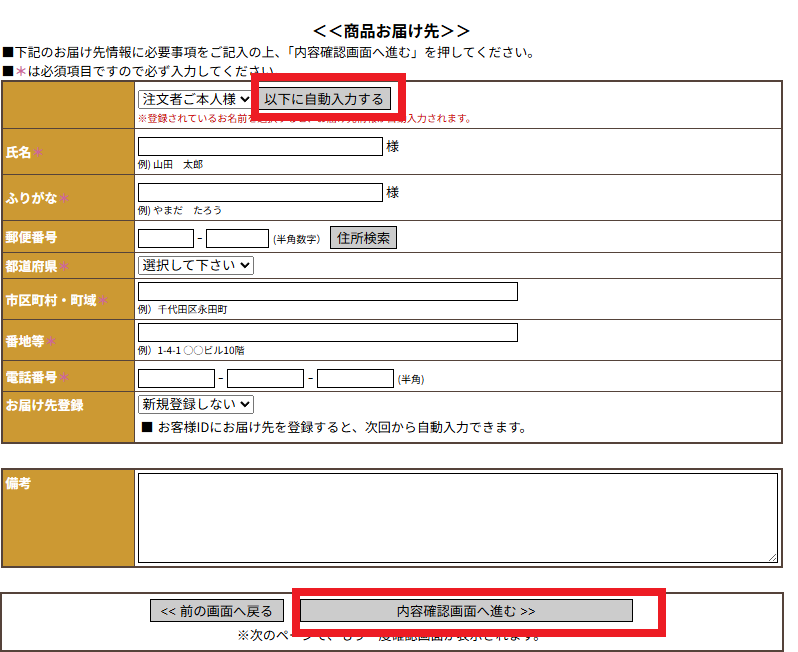Go back with << 前の画面へ戻る button

point(217,611)
